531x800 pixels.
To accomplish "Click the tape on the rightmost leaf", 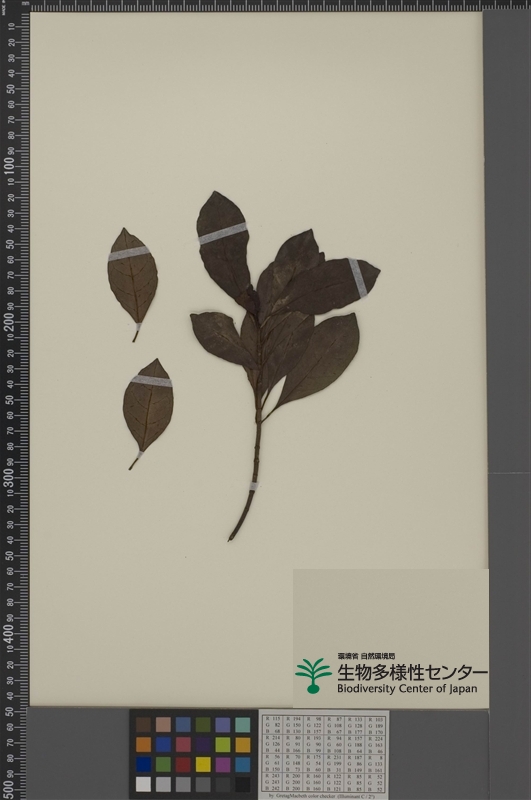I will pos(358,278).
